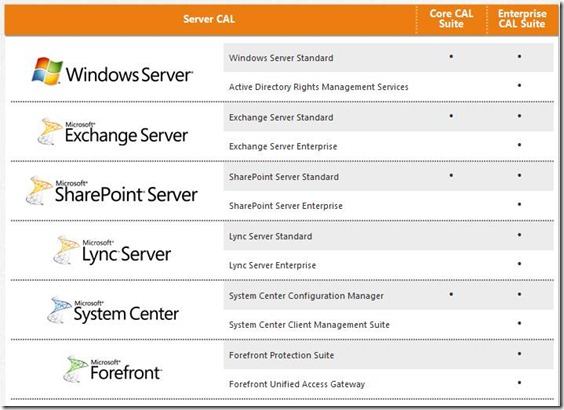
Task: Click the Exchange Server logo icon
Action: point(50,131)
